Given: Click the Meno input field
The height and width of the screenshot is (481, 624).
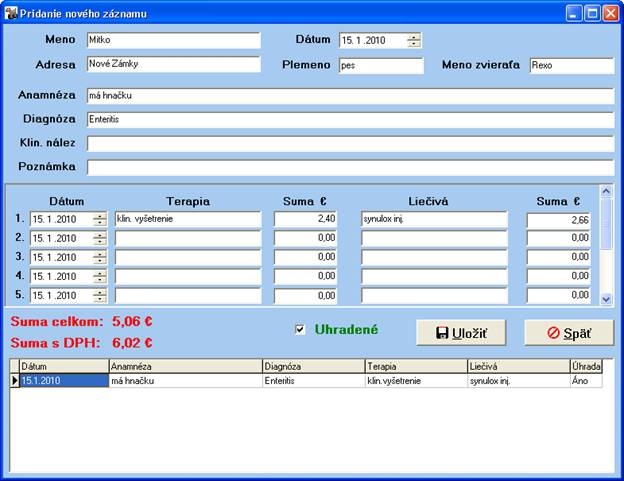Looking at the screenshot, I should tap(174, 40).
